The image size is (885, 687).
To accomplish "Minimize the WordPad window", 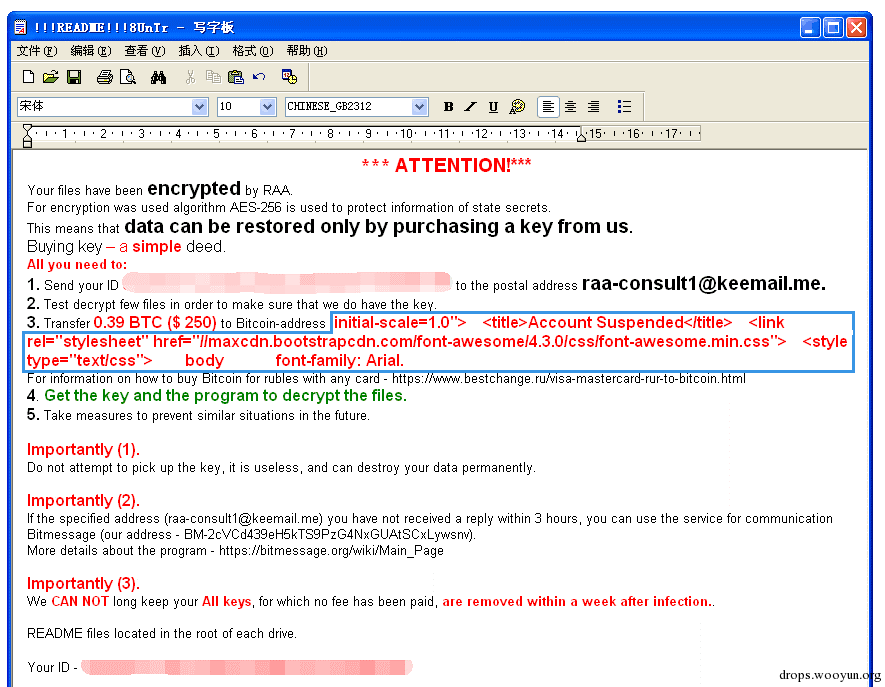I will click(x=809, y=27).
